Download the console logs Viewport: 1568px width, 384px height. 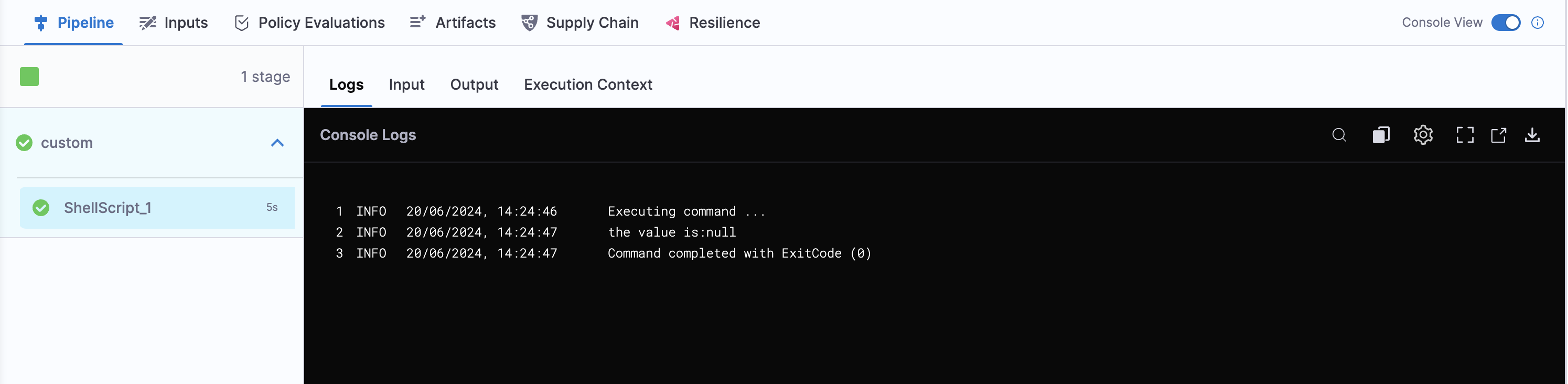[1531, 135]
